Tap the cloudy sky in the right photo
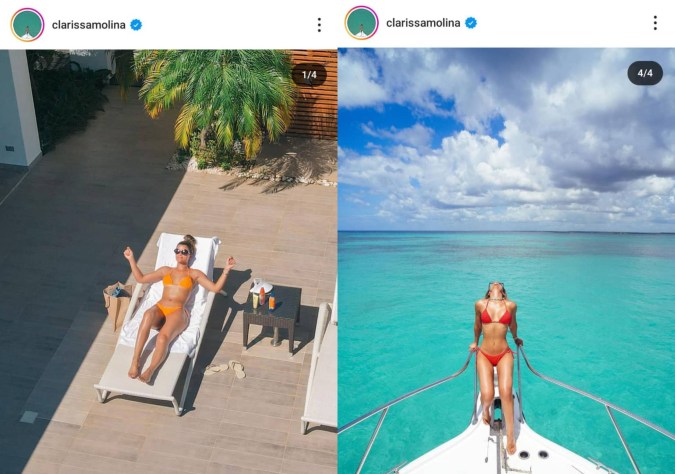The image size is (675, 474). tap(506, 140)
